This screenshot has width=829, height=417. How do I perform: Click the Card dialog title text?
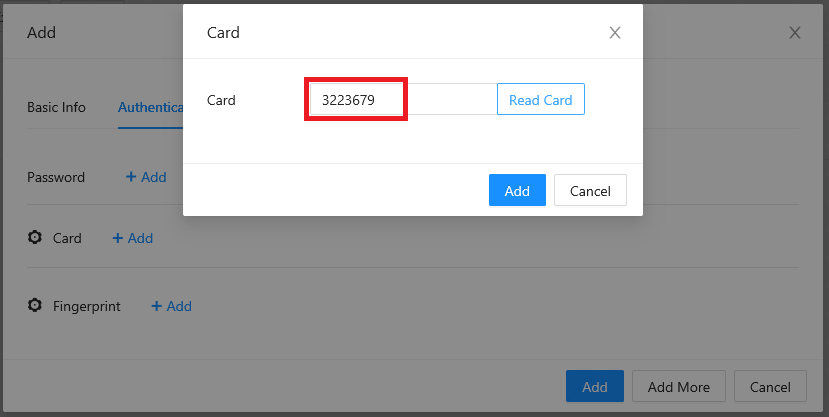click(223, 33)
